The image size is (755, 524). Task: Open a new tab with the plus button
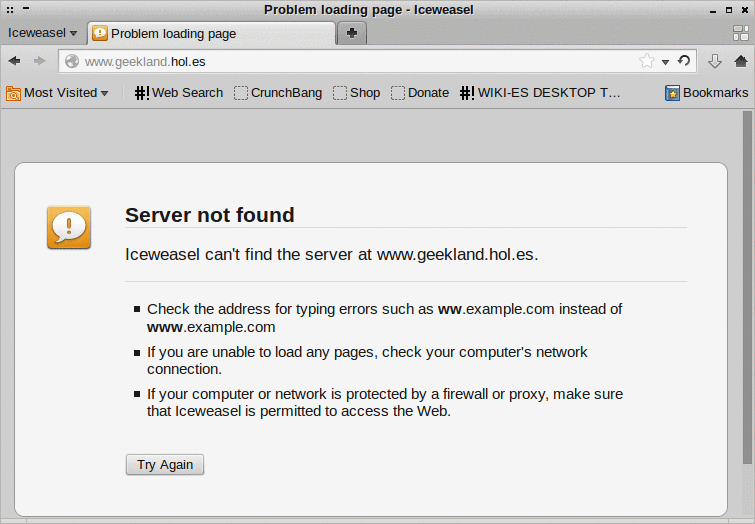[352, 33]
